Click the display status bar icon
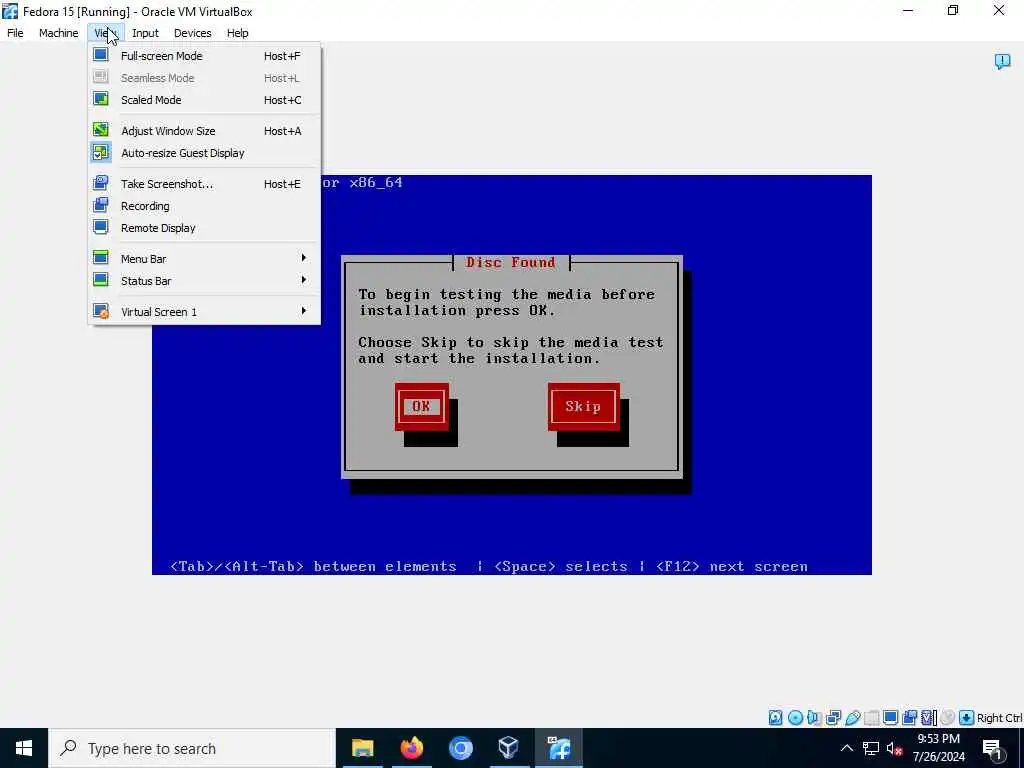 [x=890, y=718]
